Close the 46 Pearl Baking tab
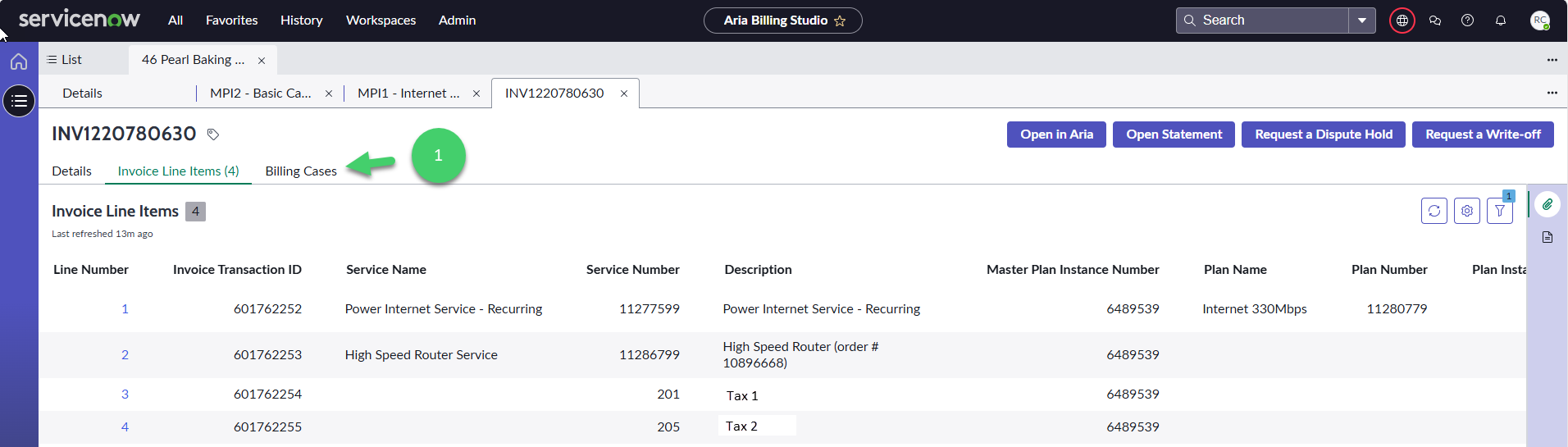 click(x=262, y=61)
